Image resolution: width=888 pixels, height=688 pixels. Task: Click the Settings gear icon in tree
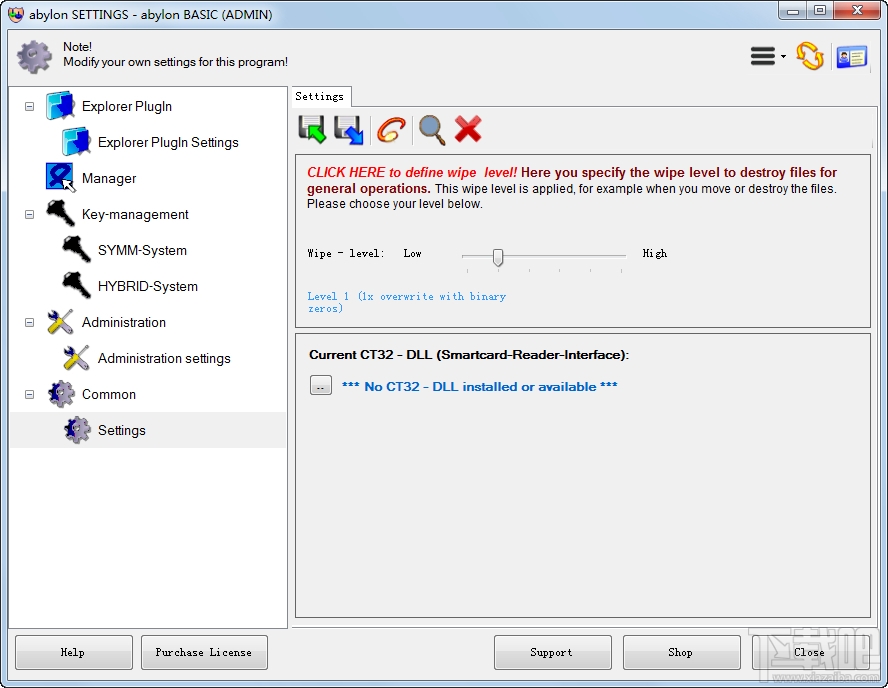pos(76,430)
